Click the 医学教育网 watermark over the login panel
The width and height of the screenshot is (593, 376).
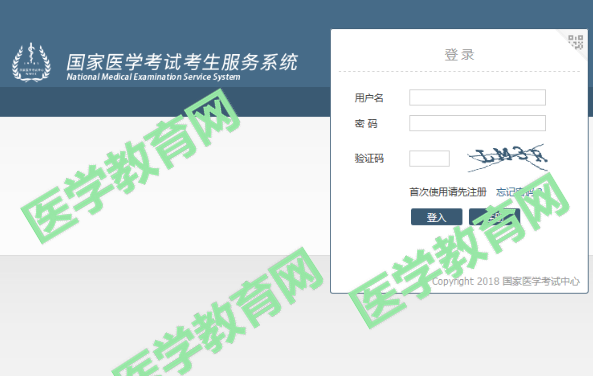tap(459, 250)
